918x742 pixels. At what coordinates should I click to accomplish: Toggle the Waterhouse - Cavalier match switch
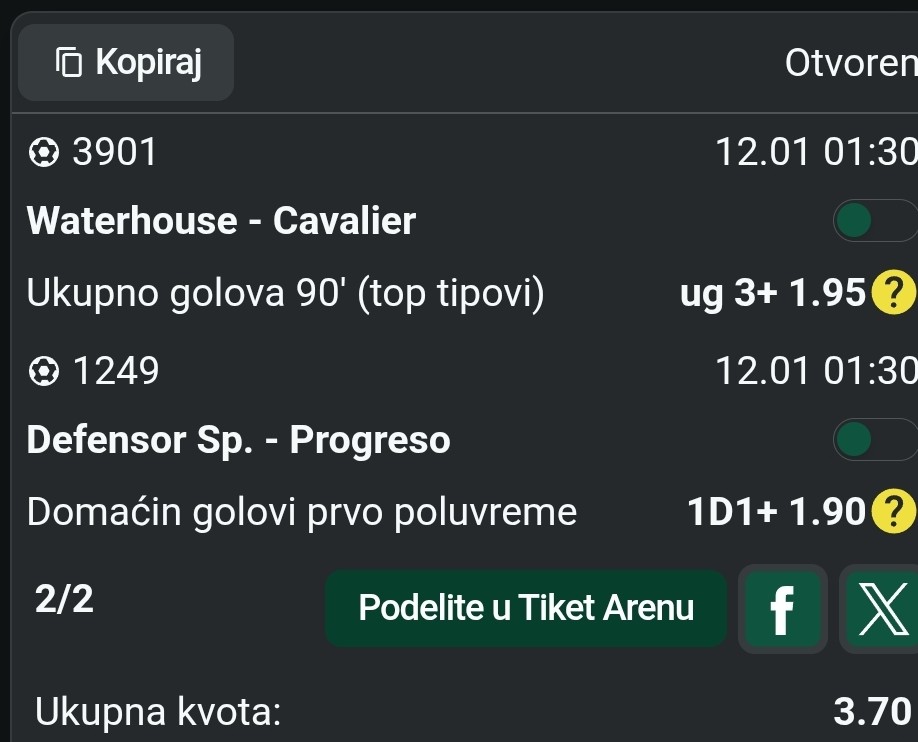coord(873,221)
